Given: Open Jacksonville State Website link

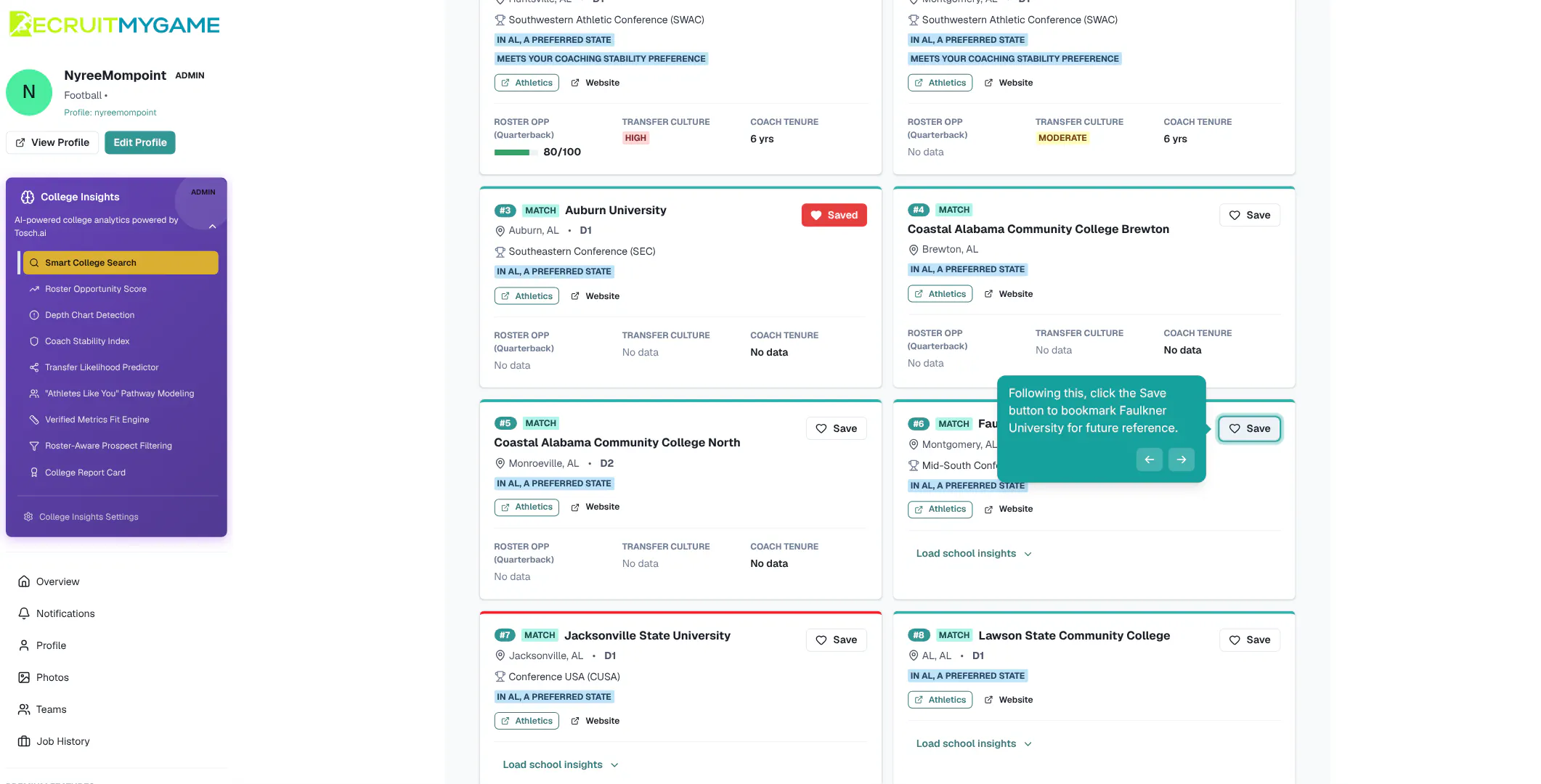Looking at the screenshot, I should pos(595,721).
